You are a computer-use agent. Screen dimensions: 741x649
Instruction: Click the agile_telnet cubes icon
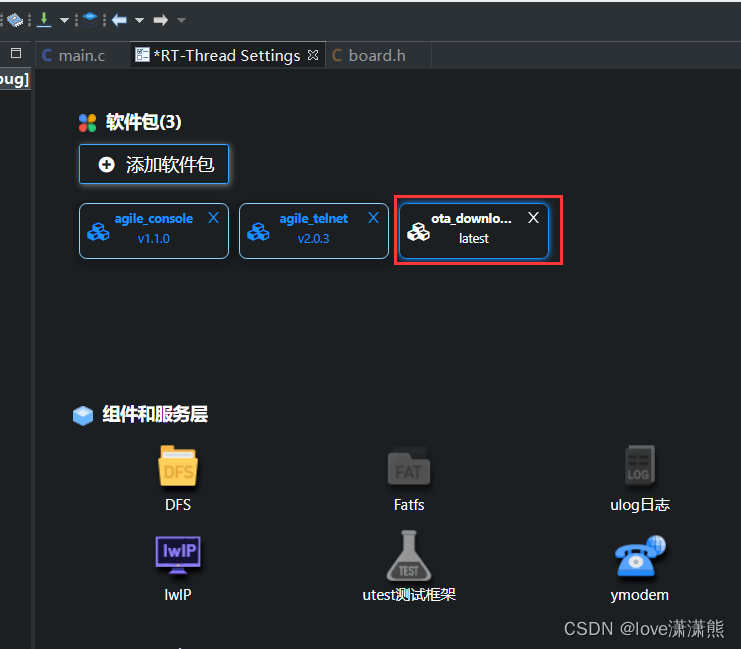pyautogui.click(x=258, y=232)
